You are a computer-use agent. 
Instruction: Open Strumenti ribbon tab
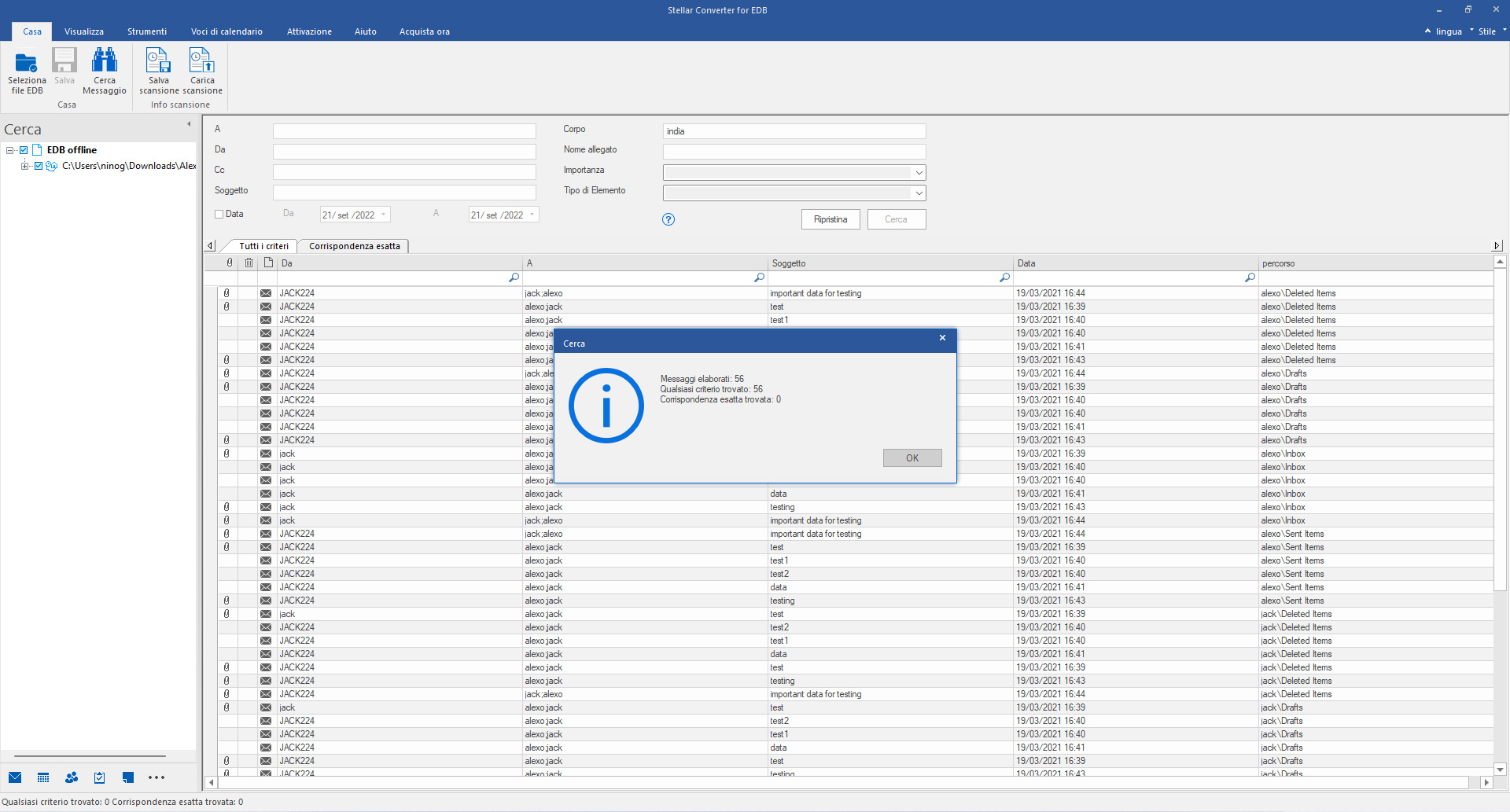tap(147, 31)
